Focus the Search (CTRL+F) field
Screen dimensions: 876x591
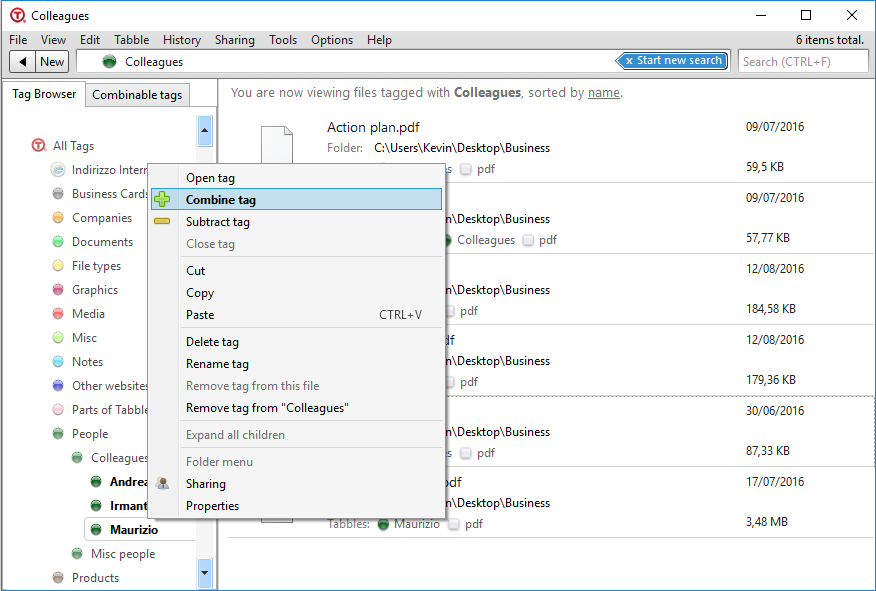pyautogui.click(x=803, y=61)
